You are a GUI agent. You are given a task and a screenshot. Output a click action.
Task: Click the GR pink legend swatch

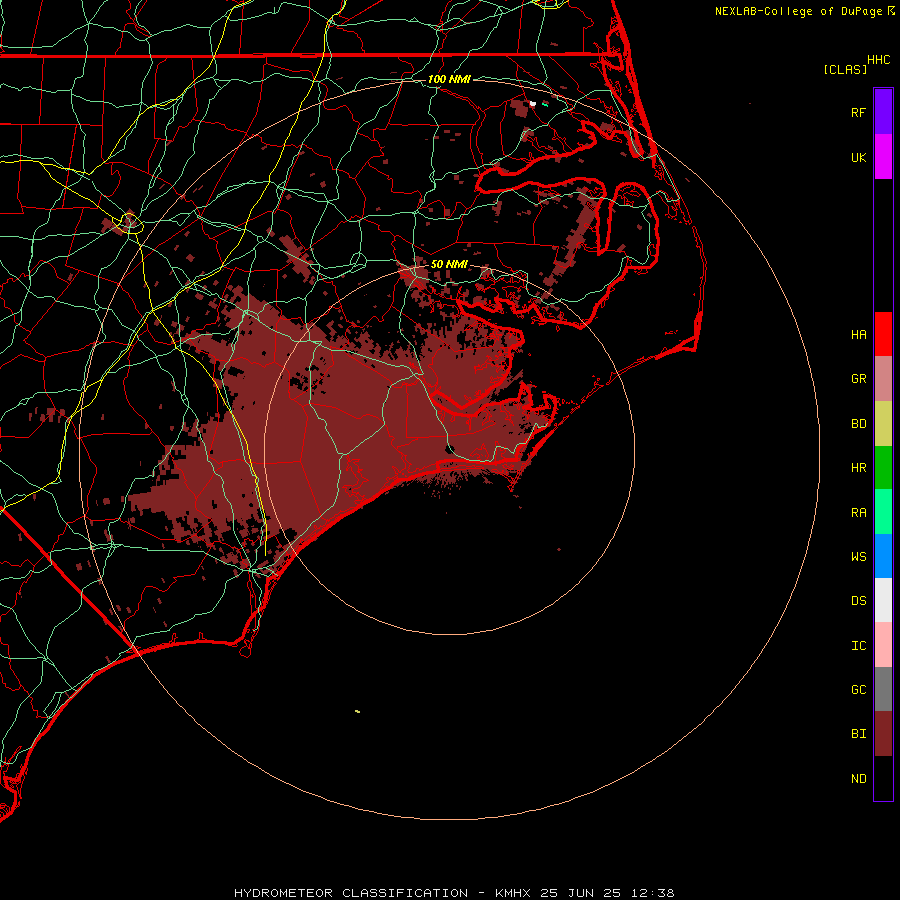[x=883, y=379]
